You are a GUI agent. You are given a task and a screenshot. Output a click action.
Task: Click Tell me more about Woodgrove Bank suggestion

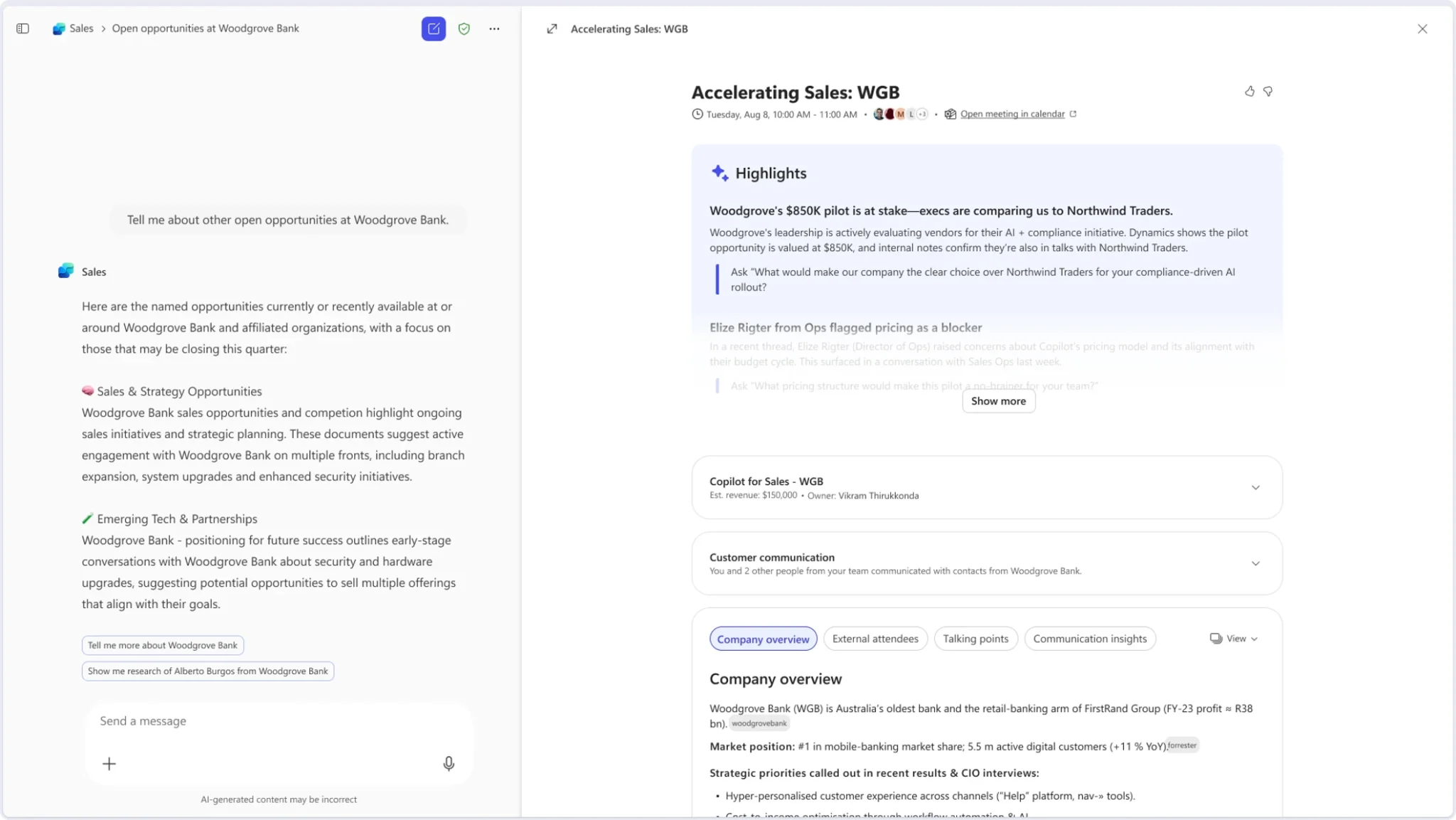[x=163, y=645]
